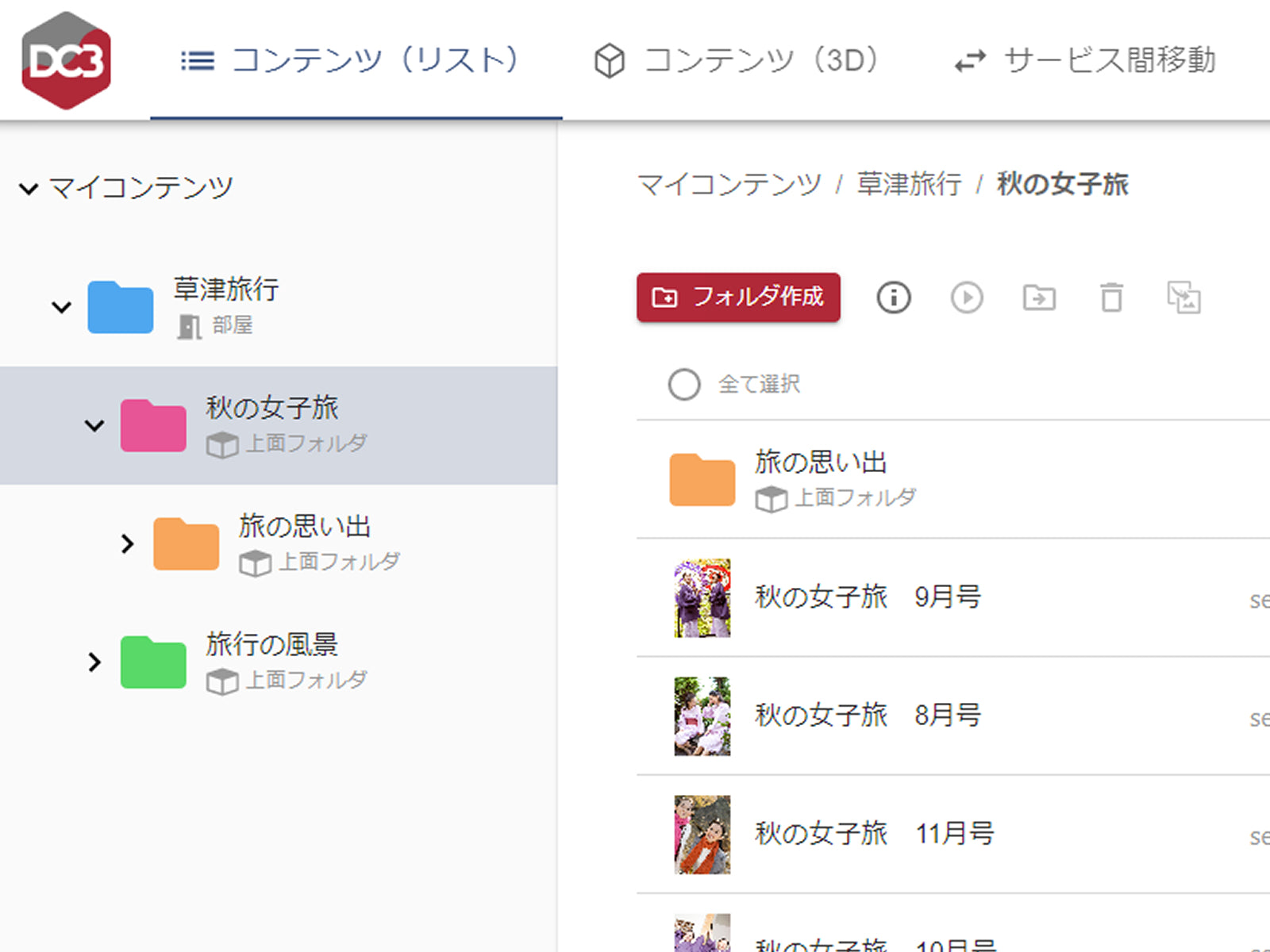This screenshot has width=1270, height=952.
Task: Click the DC3 hexagon logo
Action: point(66,60)
